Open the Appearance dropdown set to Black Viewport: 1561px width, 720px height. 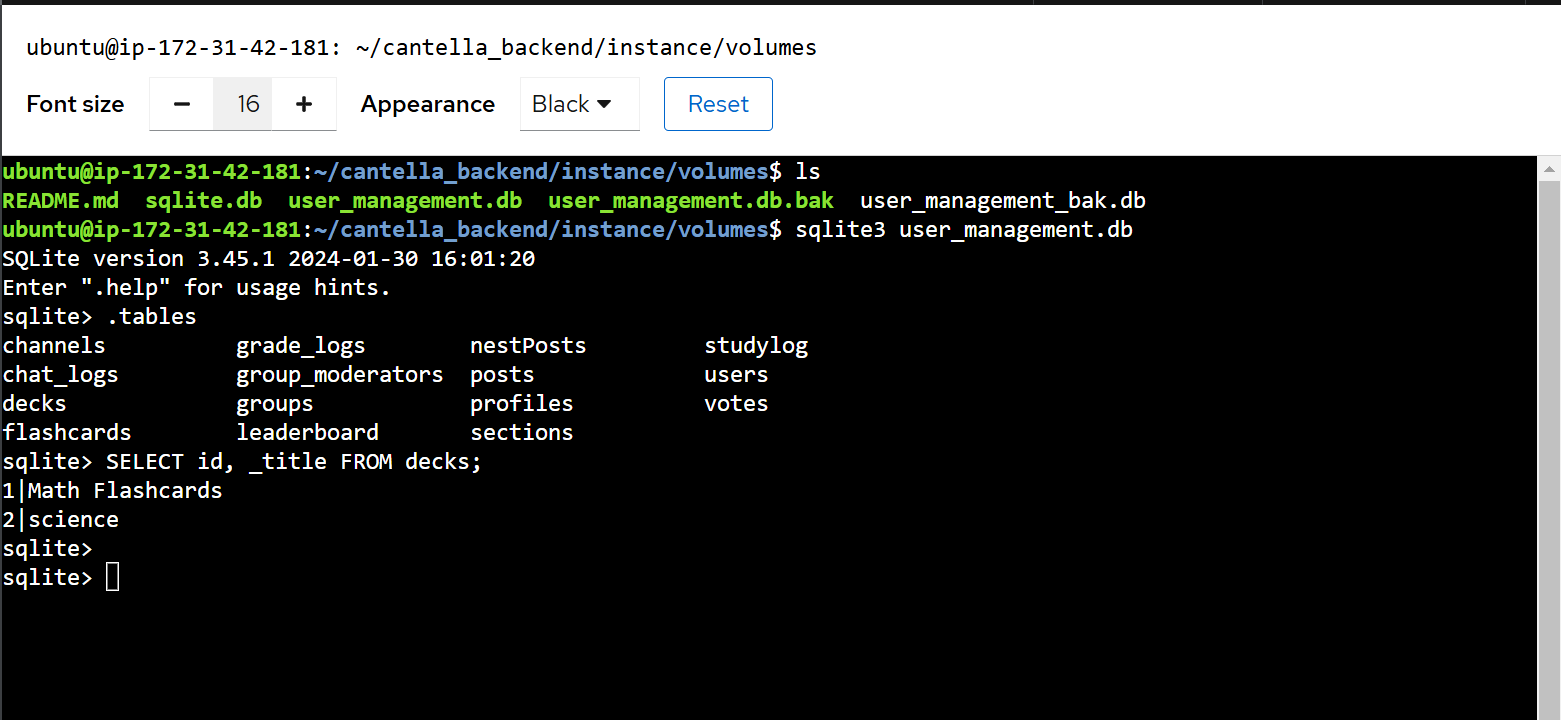click(x=579, y=104)
